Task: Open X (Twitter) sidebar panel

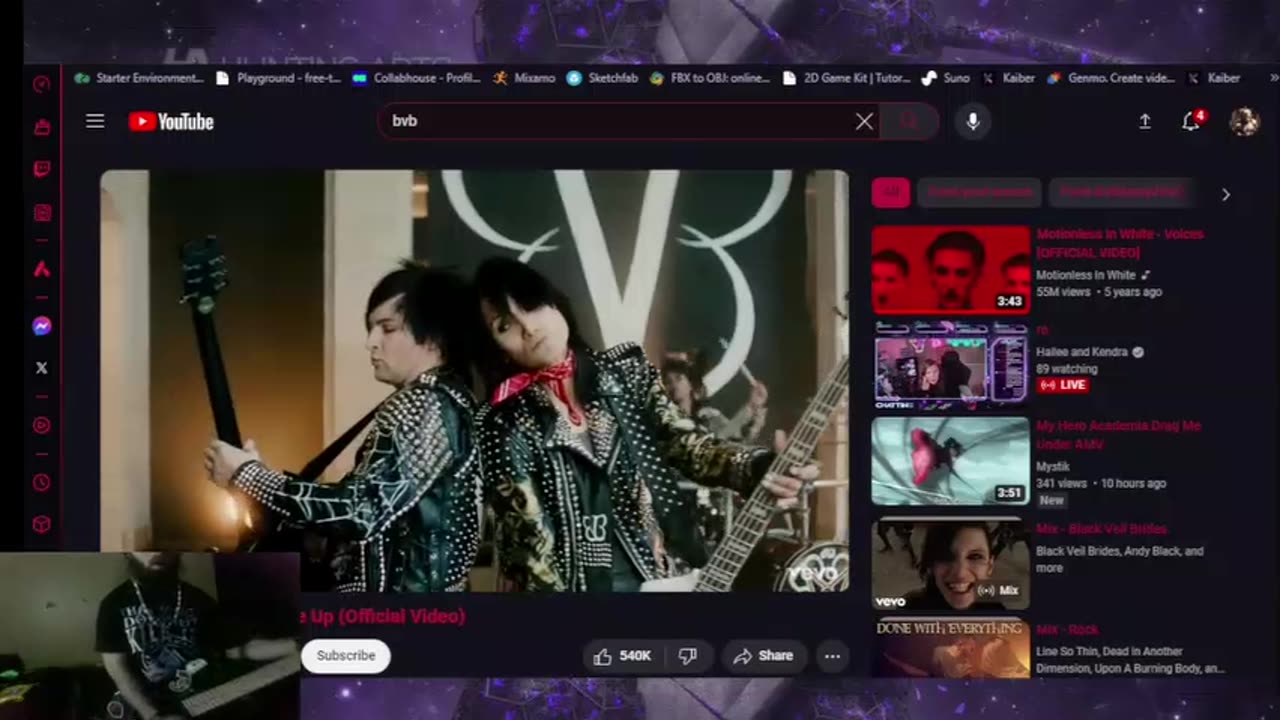Action: click(41, 368)
